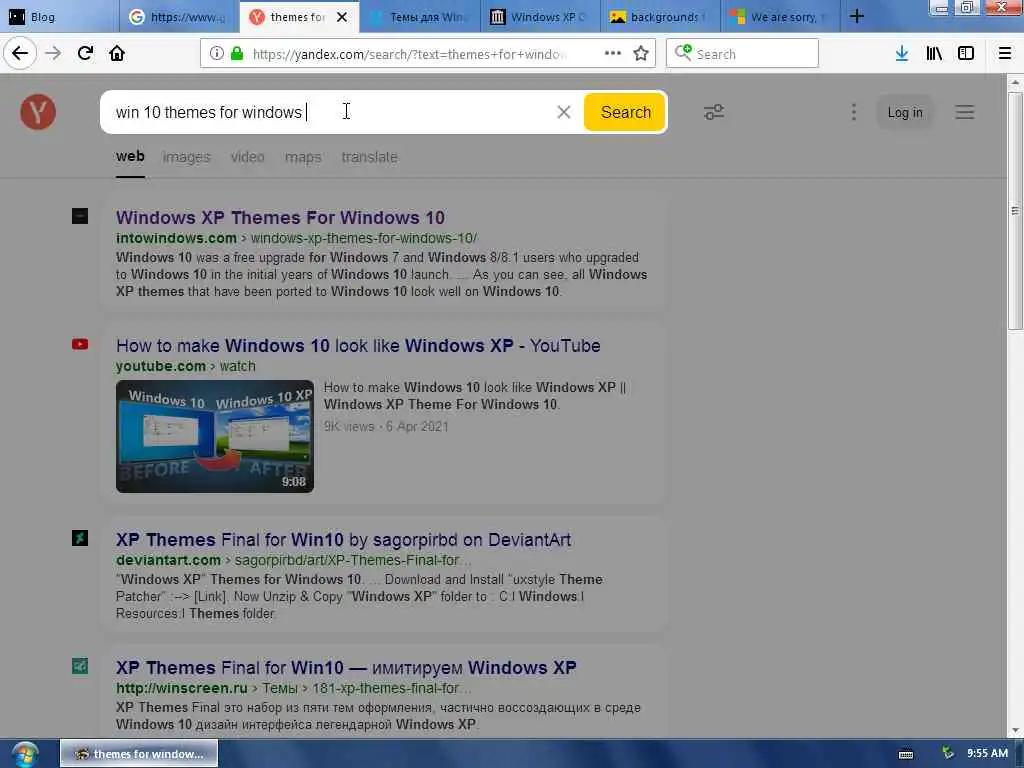Open the browser home page
The width and height of the screenshot is (1024, 768).
(117, 54)
